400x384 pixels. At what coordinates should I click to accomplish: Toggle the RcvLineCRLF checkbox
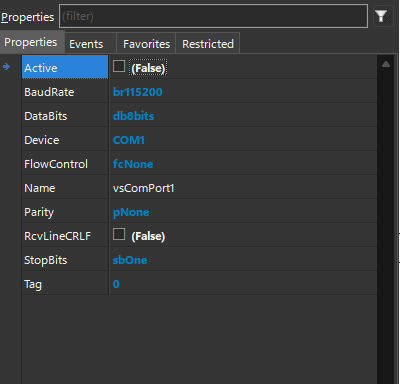[119, 234]
